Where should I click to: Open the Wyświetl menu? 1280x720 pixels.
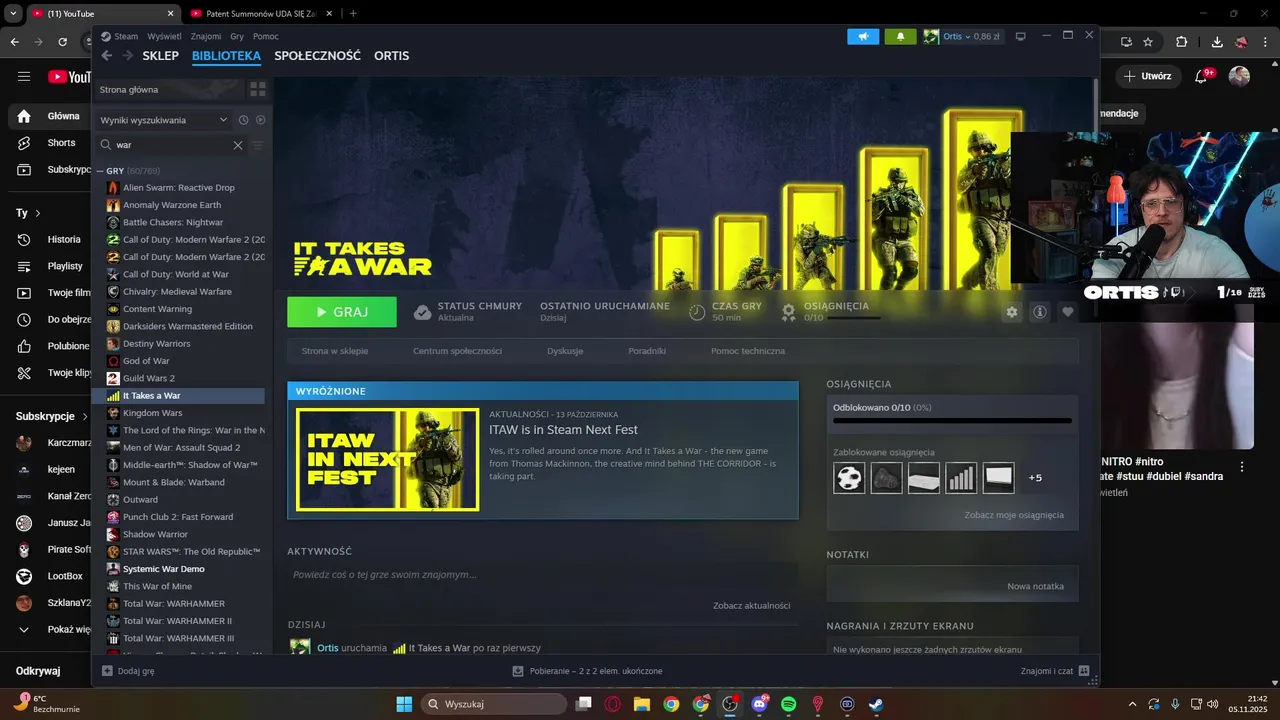pos(164,36)
